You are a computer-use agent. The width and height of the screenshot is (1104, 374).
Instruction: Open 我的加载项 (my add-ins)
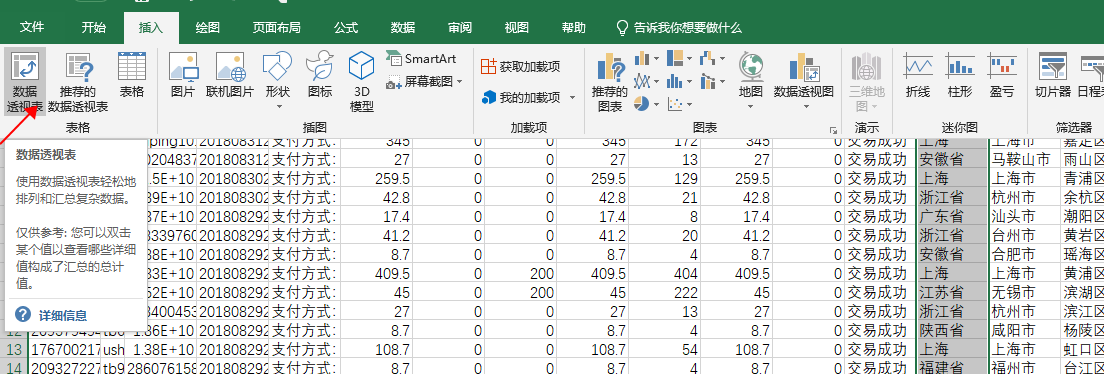pos(521,97)
